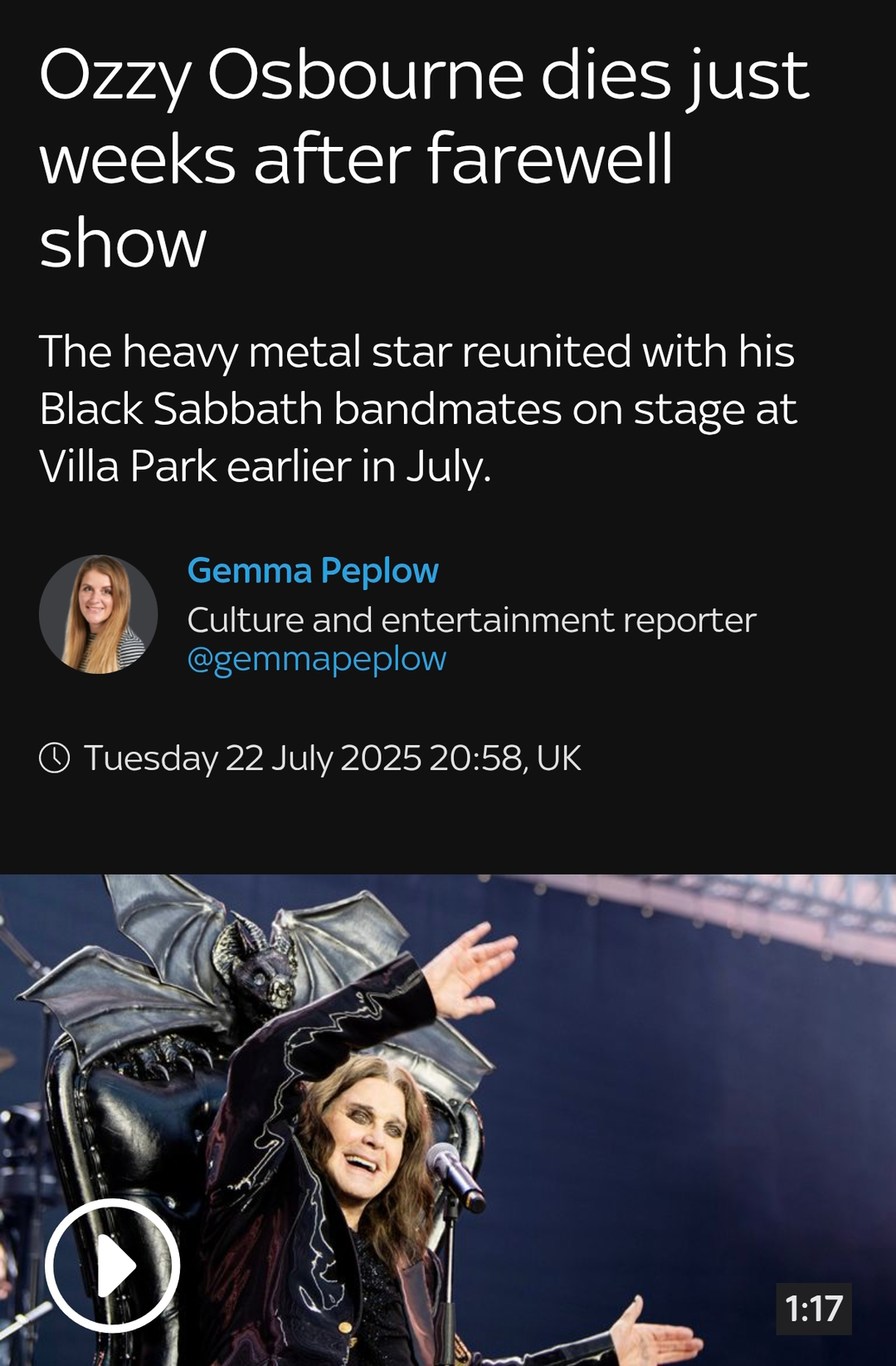Screen dimensions: 896x1366
Task: Click the Culture and entertainment reporter label
Action: [471, 620]
